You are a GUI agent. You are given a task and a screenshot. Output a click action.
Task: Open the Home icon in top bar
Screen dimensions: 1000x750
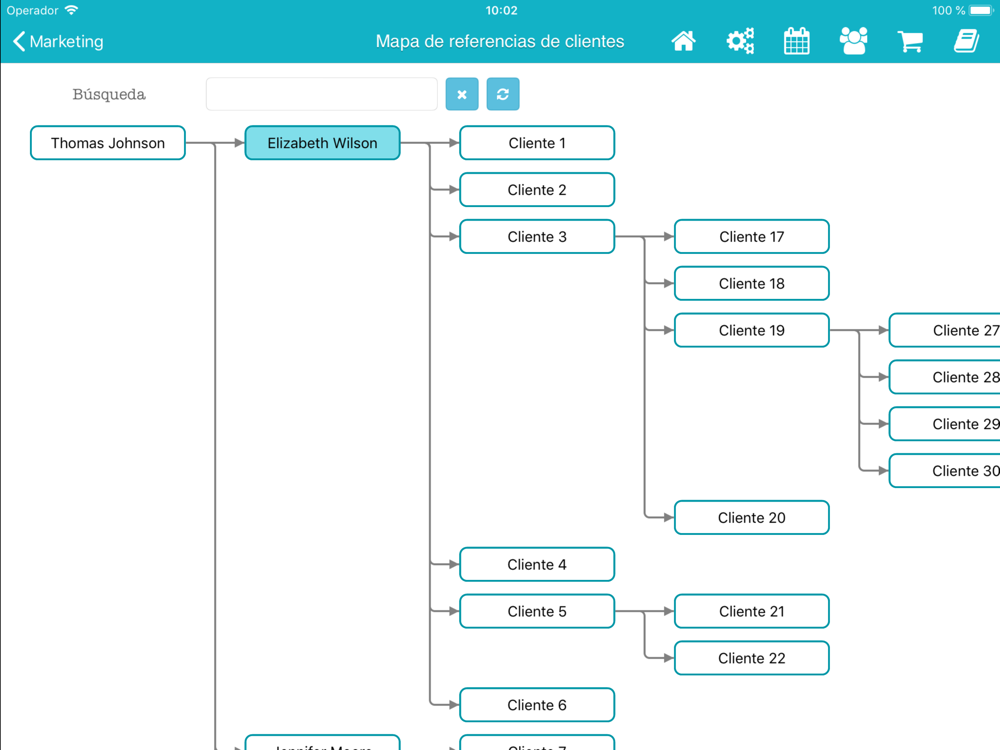pos(683,41)
